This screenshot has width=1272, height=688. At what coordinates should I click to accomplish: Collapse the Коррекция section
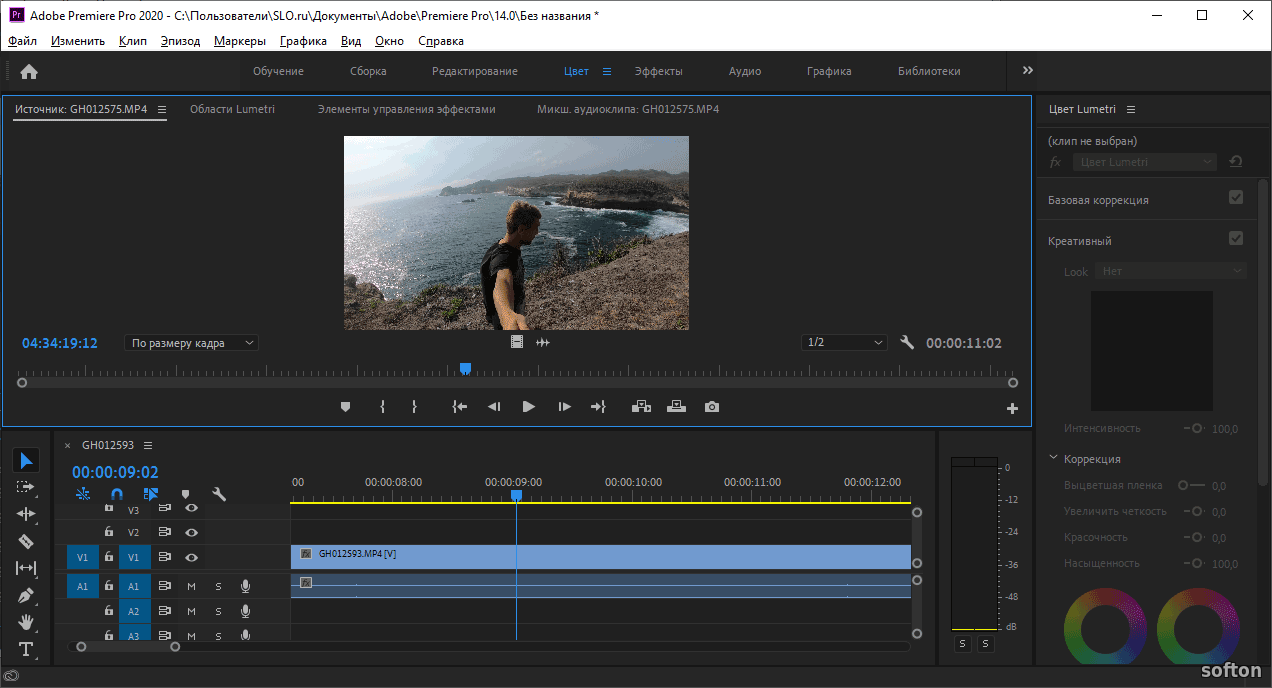(x=1053, y=458)
